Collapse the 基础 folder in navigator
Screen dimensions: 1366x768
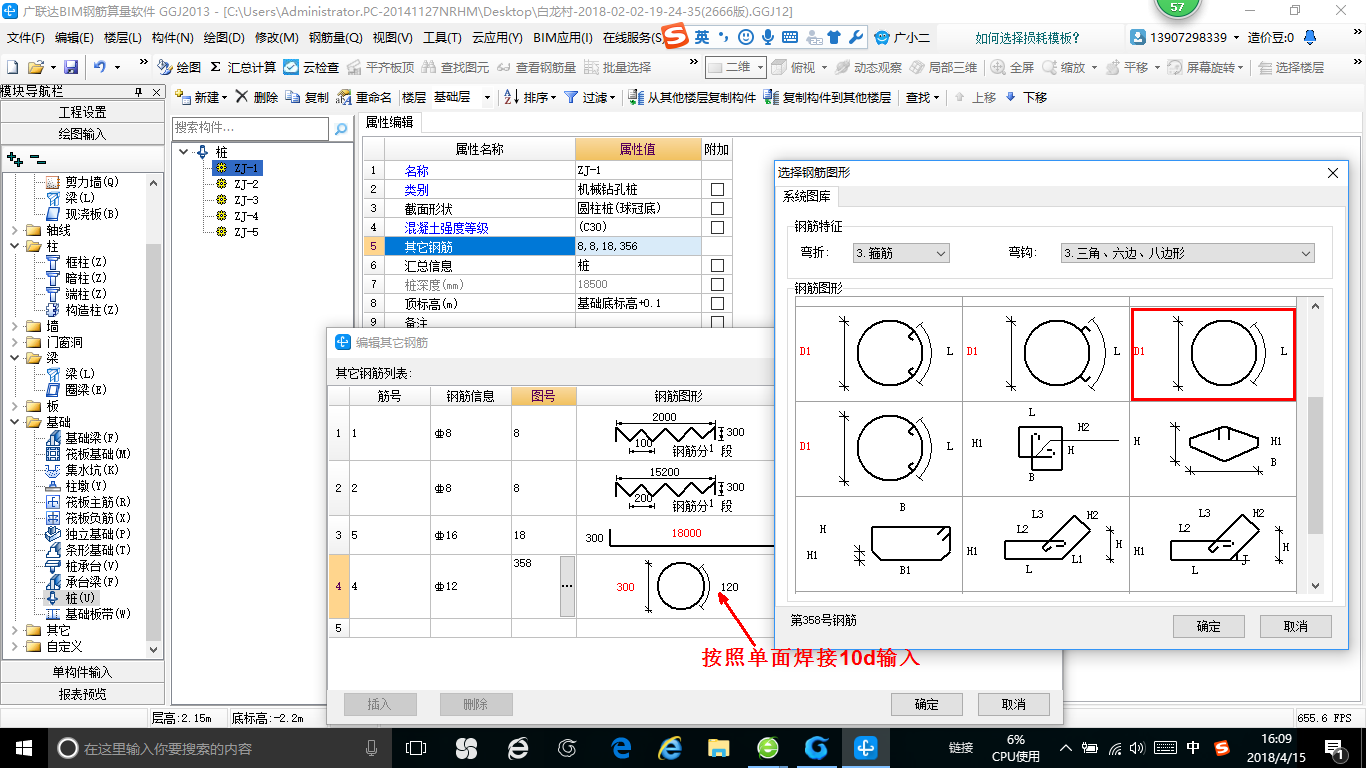coord(16,422)
